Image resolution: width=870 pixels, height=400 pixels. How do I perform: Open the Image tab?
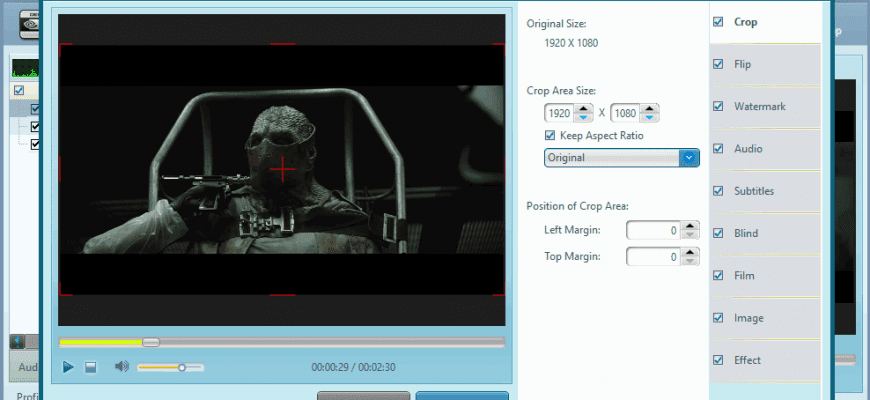(765, 318)
